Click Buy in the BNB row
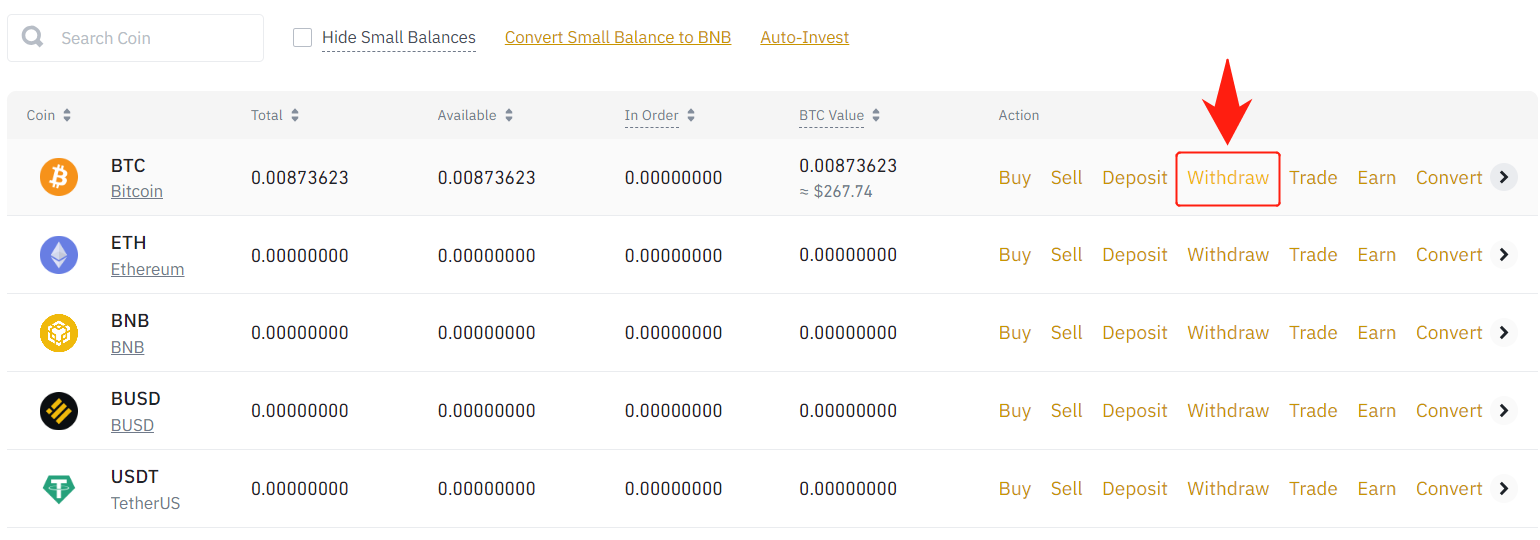 click(1015, 333)
